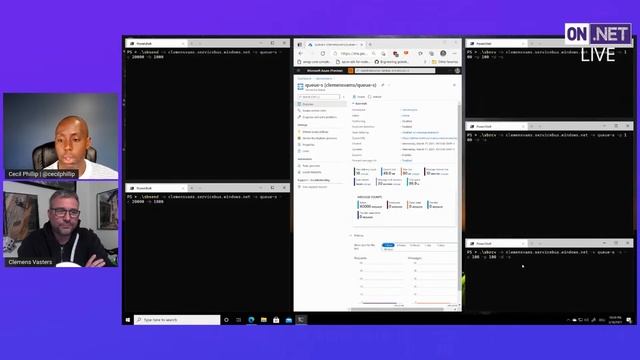Open the namespace link in Essentials
This screenshot has width=640, height=360.
pos(410,110)
